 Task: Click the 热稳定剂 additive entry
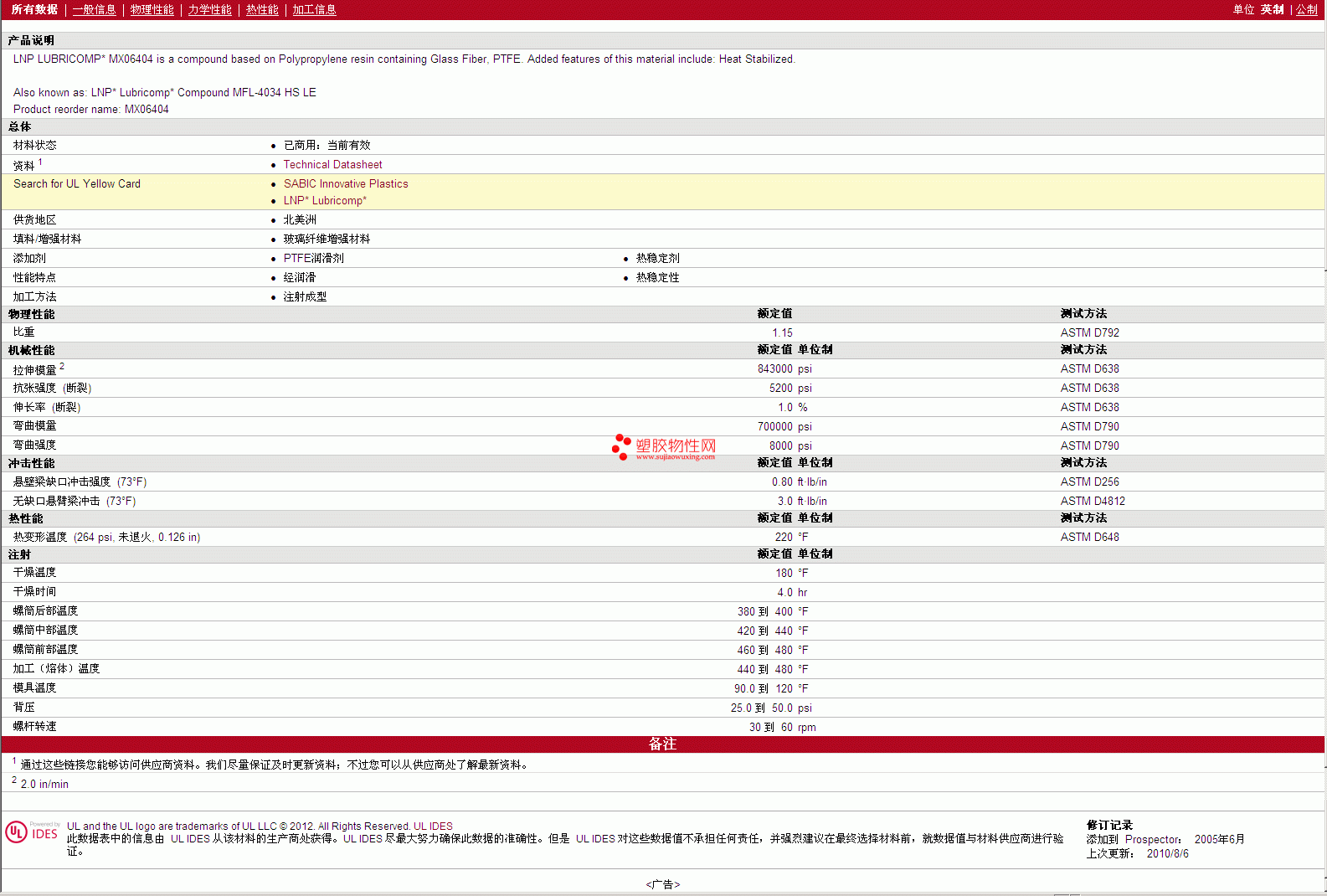click(658, 259)
